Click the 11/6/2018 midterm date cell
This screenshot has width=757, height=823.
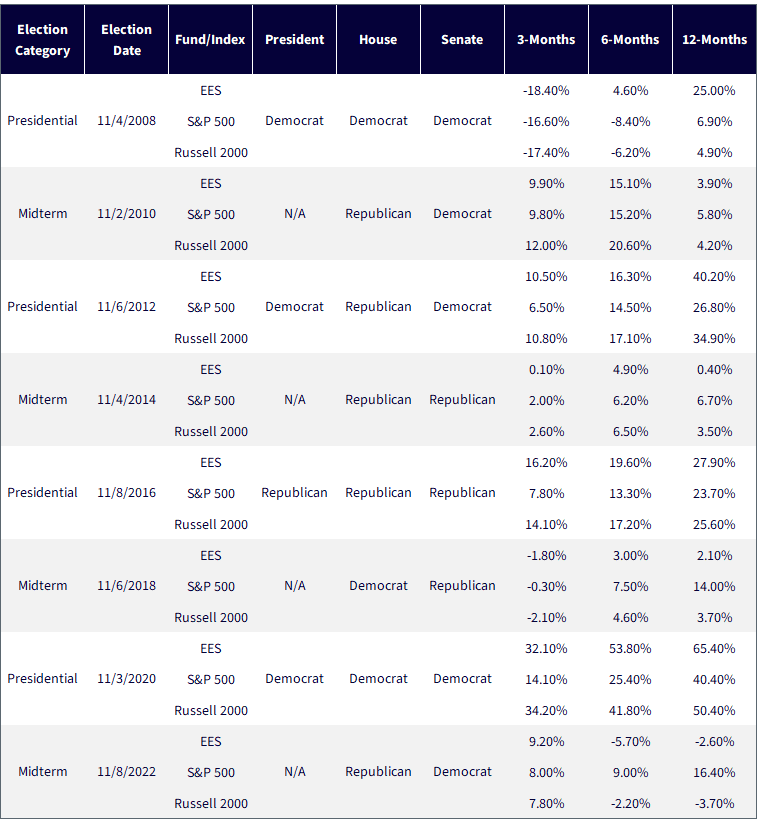point(127,586)
